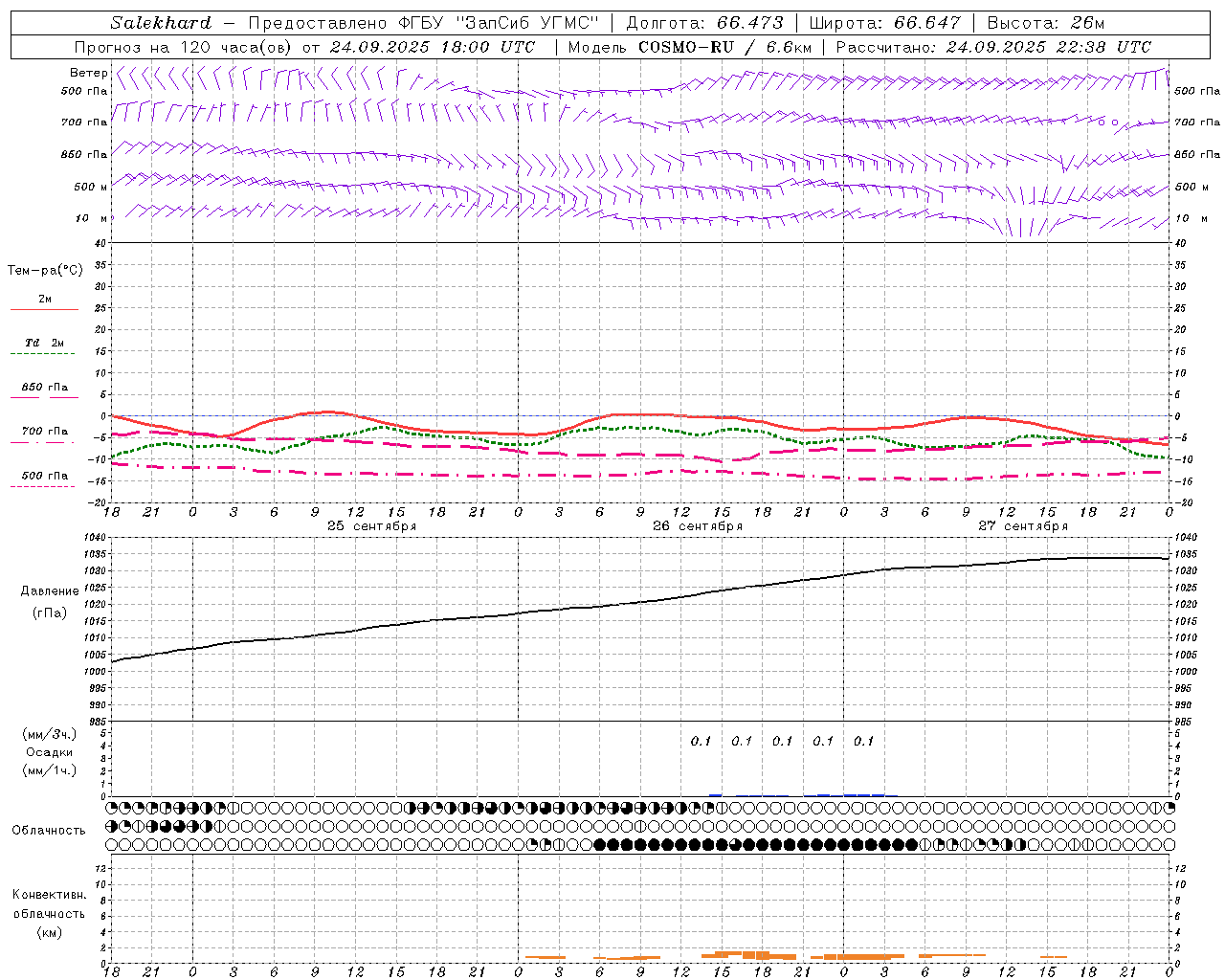Click pink dashed line sample under 700 гПа legend
1225x980 pixels.
pyautogui.click(x=43, y=442)
